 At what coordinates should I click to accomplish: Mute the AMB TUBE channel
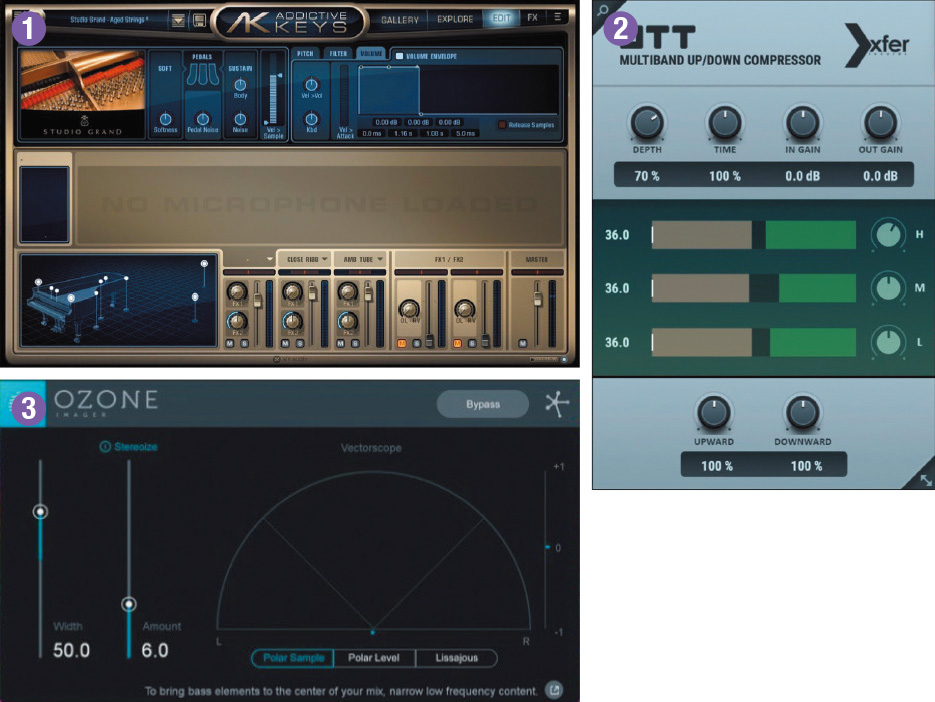pyautogui.click(x=340, y=344)
